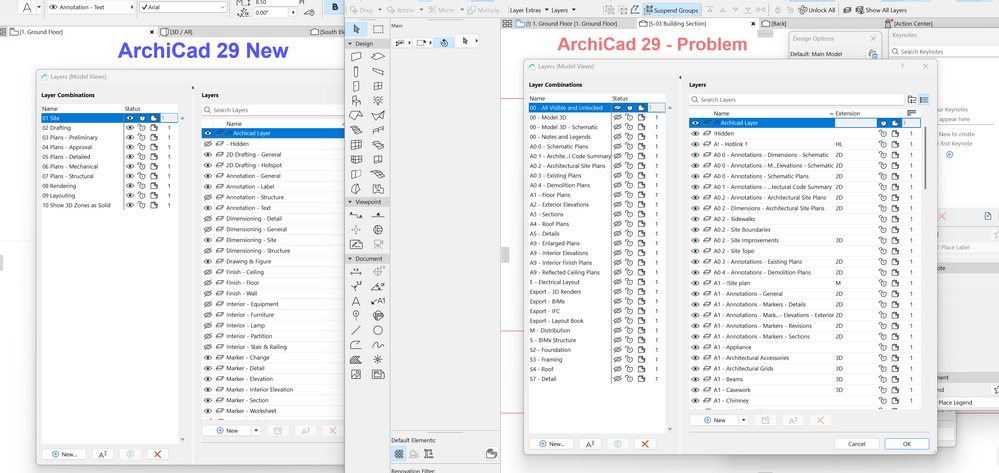The height and width of the screenshot is (473, 999).
Task: Click the Design Options manager icon
Action: coord(872,55)
